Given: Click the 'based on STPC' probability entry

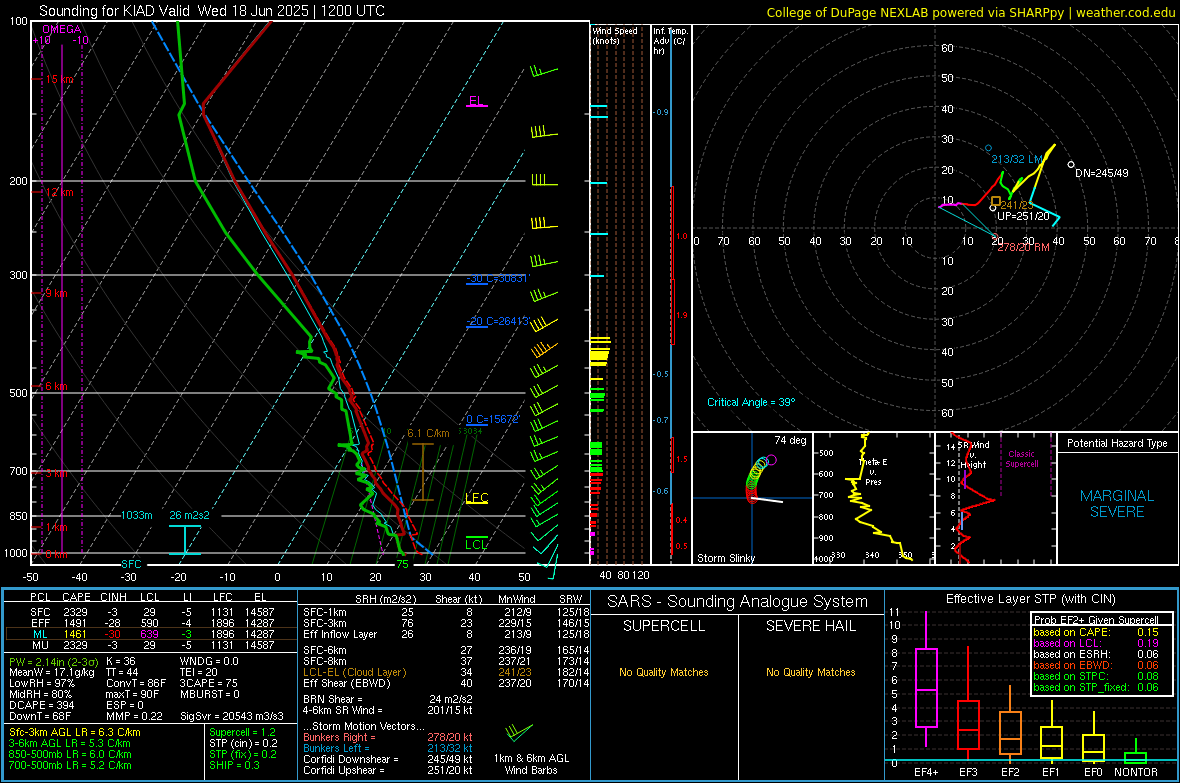Looking at the screenshot, I should click(1095, 676).
